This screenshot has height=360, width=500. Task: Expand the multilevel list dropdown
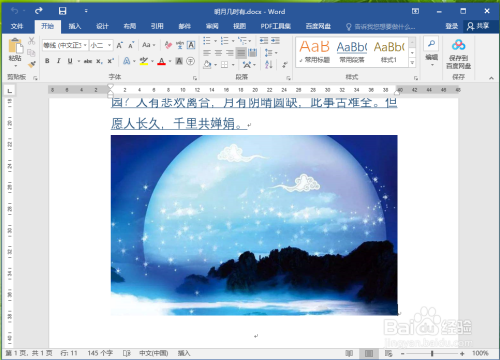250,41
